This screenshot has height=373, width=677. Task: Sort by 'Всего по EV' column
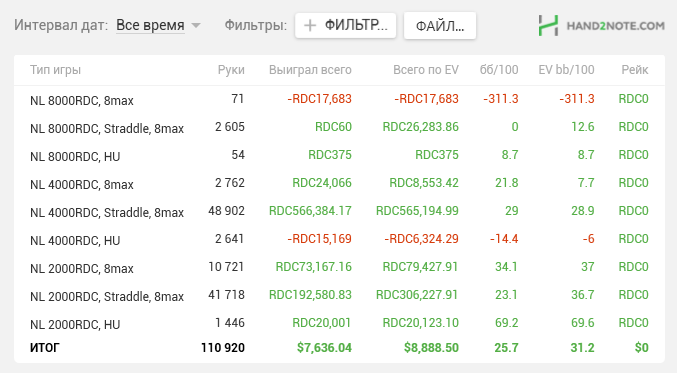pyautogui.click(x=426, y=70)
